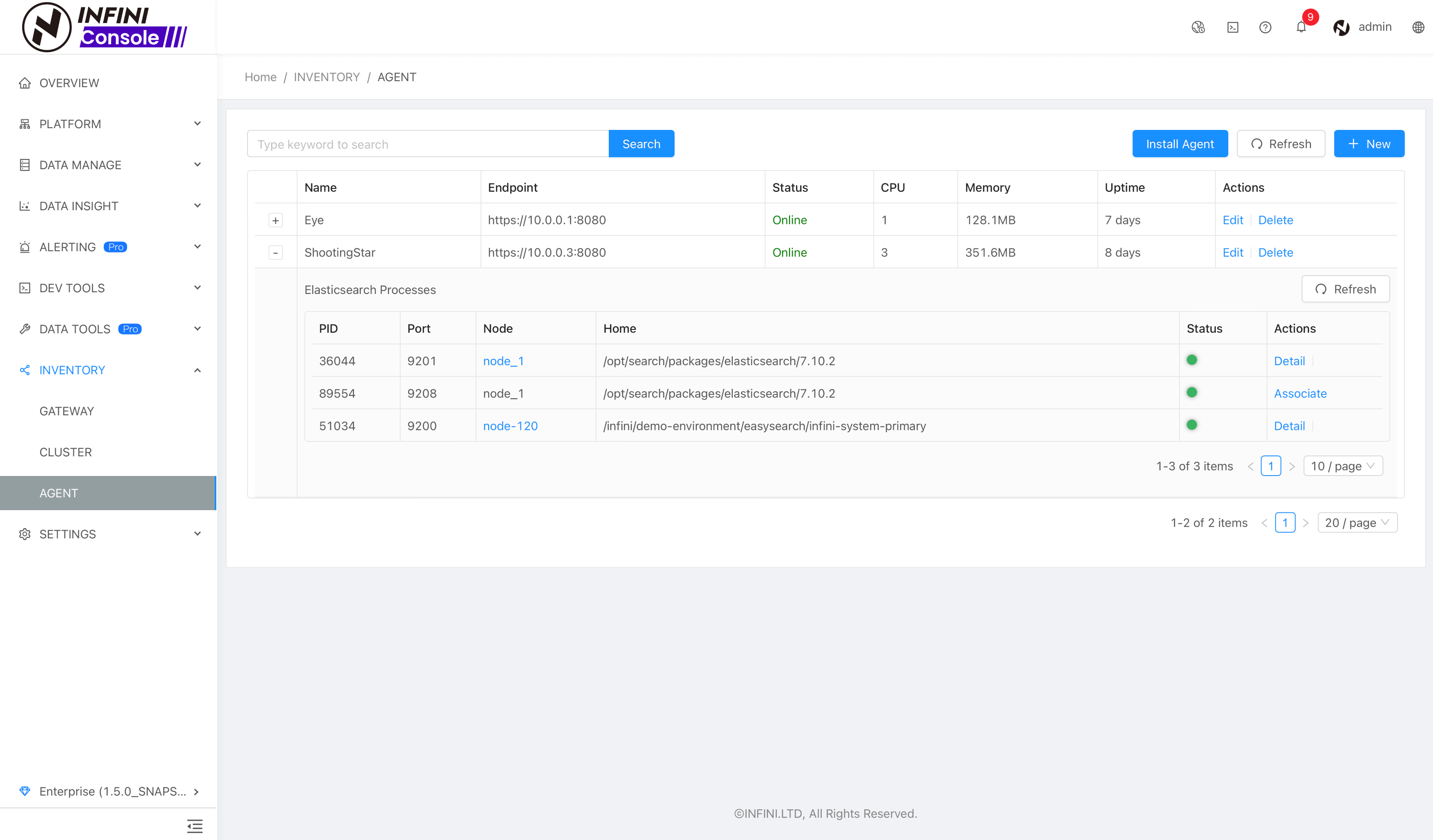Select the CLUSTER menu item
This screenshot has width=1433, height=840.
tap(65, 451)
